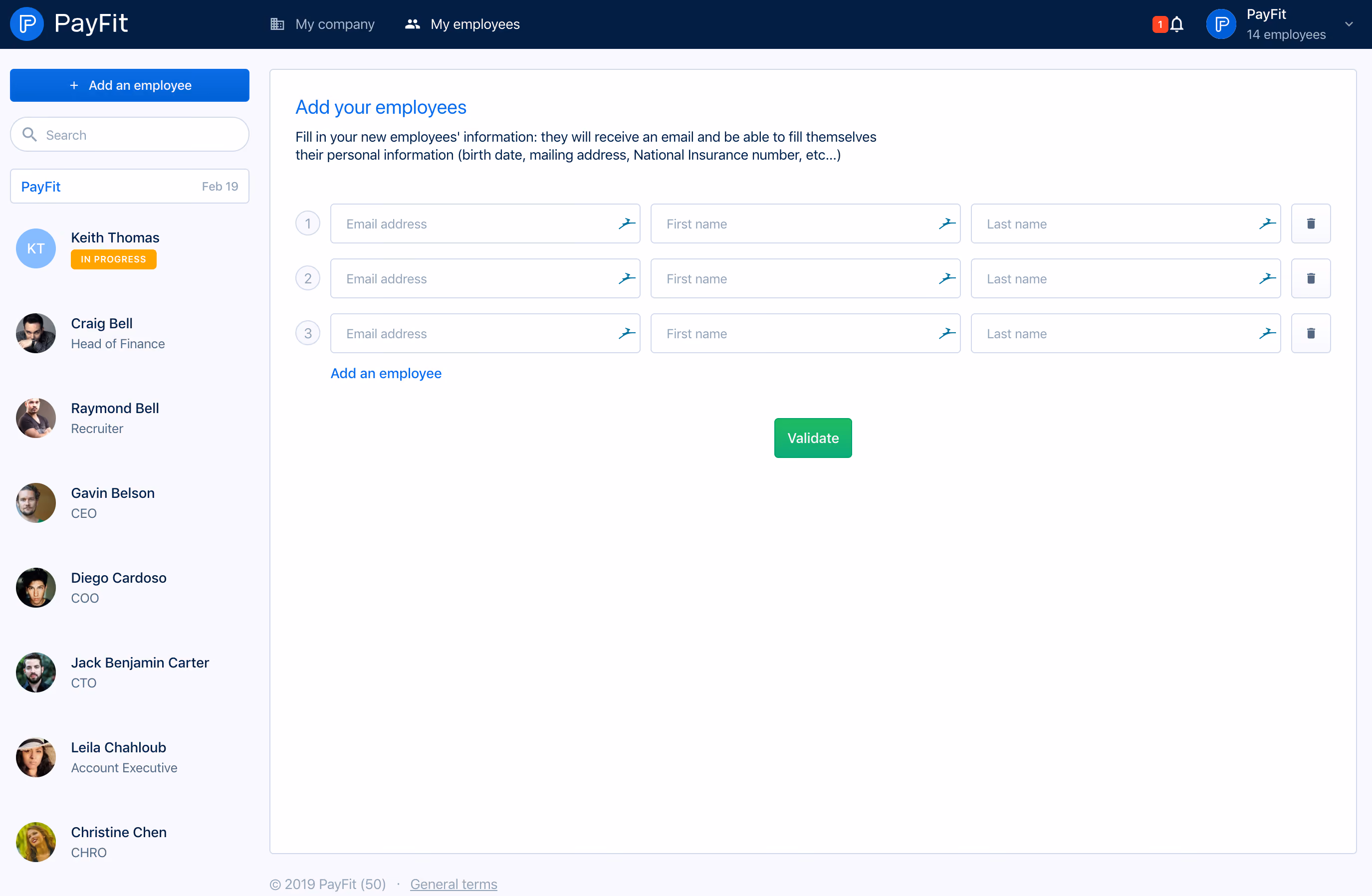Click the blue Add an employee button

pos(130,85)
